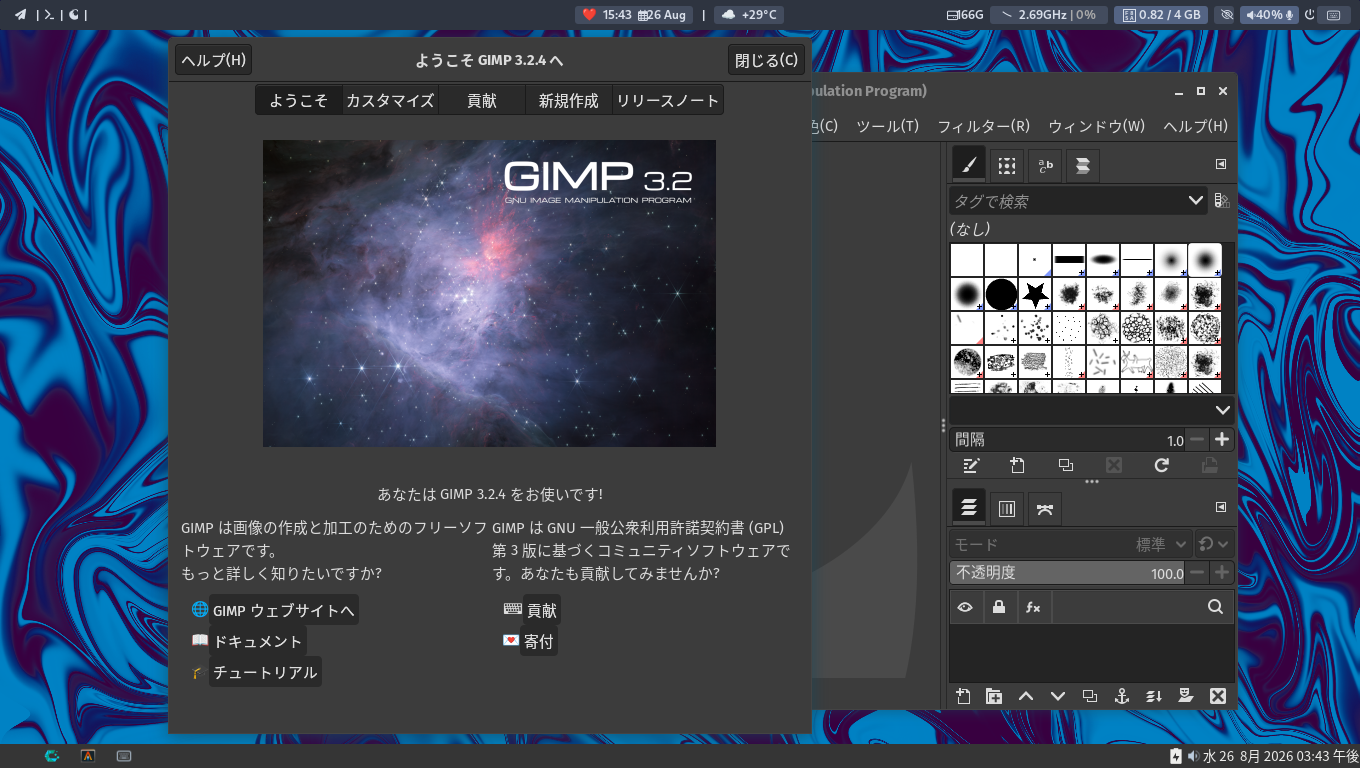Expand the brush tag search dropdown arrow

click(1196, 201)
